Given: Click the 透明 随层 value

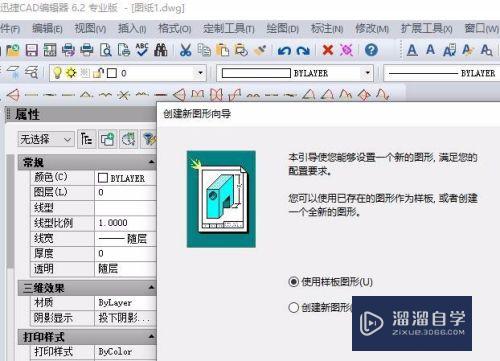Looking at the screenshot, I should 125,269.
